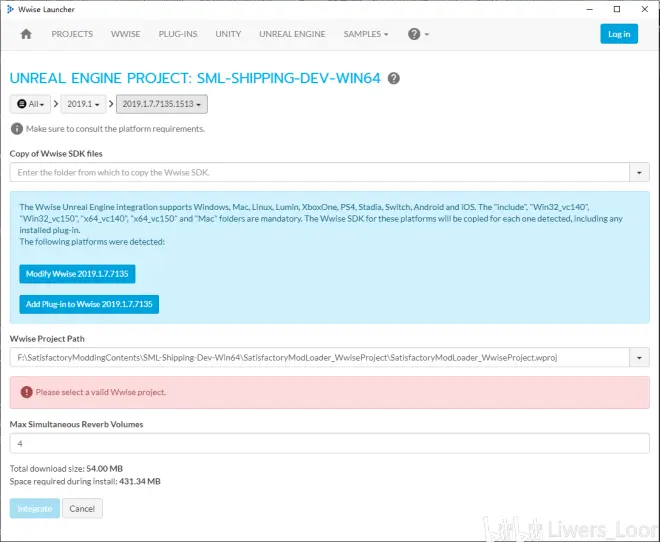The width and height of the screenshot is (660, 542).
Task: Click the help icon beside project title
Action: [x=394, y=78]
